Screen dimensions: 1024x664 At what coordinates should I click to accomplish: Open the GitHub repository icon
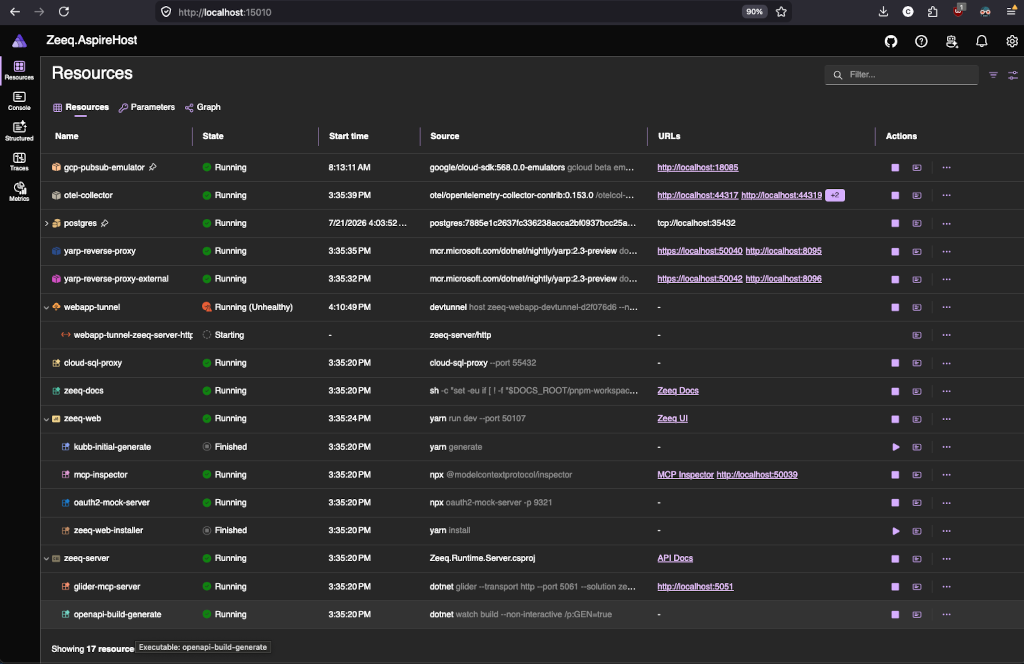tap(891, 41)
